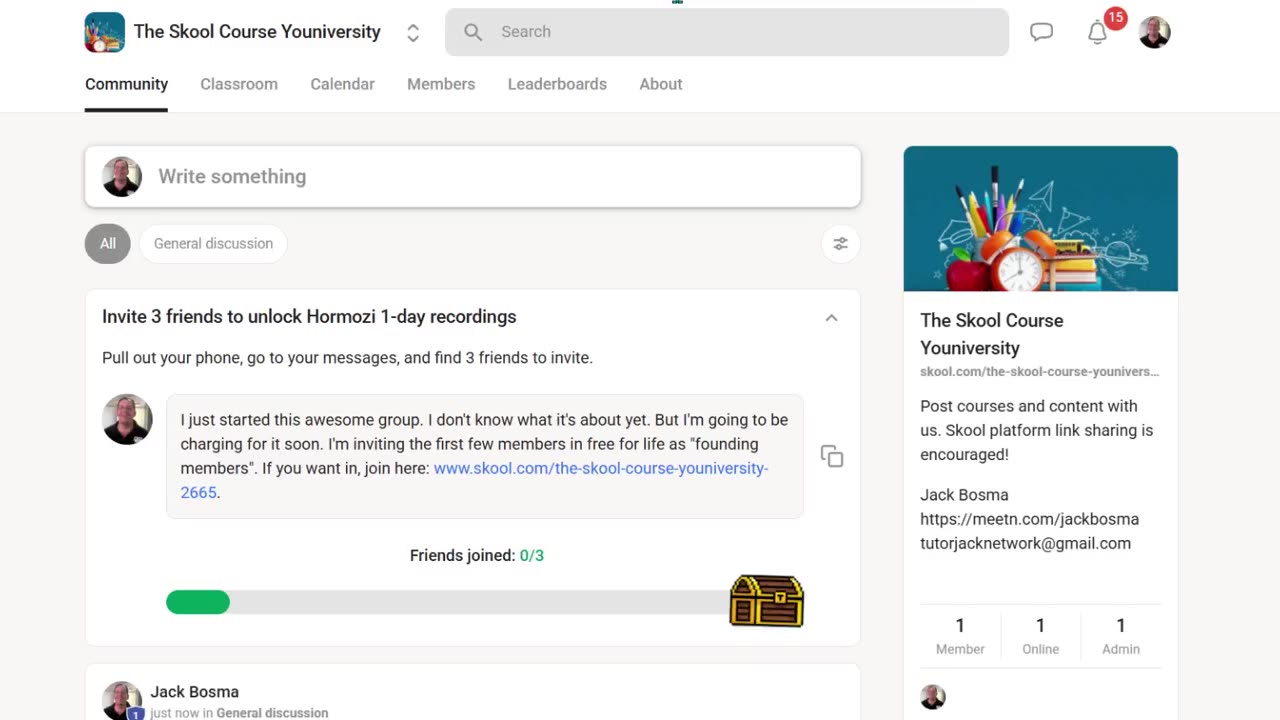Open profile avatar menu in header
The height and width of the screenshot is (720, 1280).
[1154, 32]
